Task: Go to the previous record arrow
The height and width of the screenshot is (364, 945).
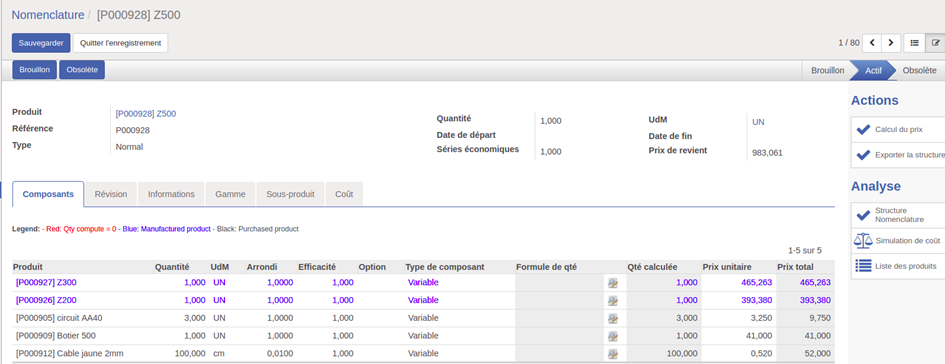Action: [872, 43]
